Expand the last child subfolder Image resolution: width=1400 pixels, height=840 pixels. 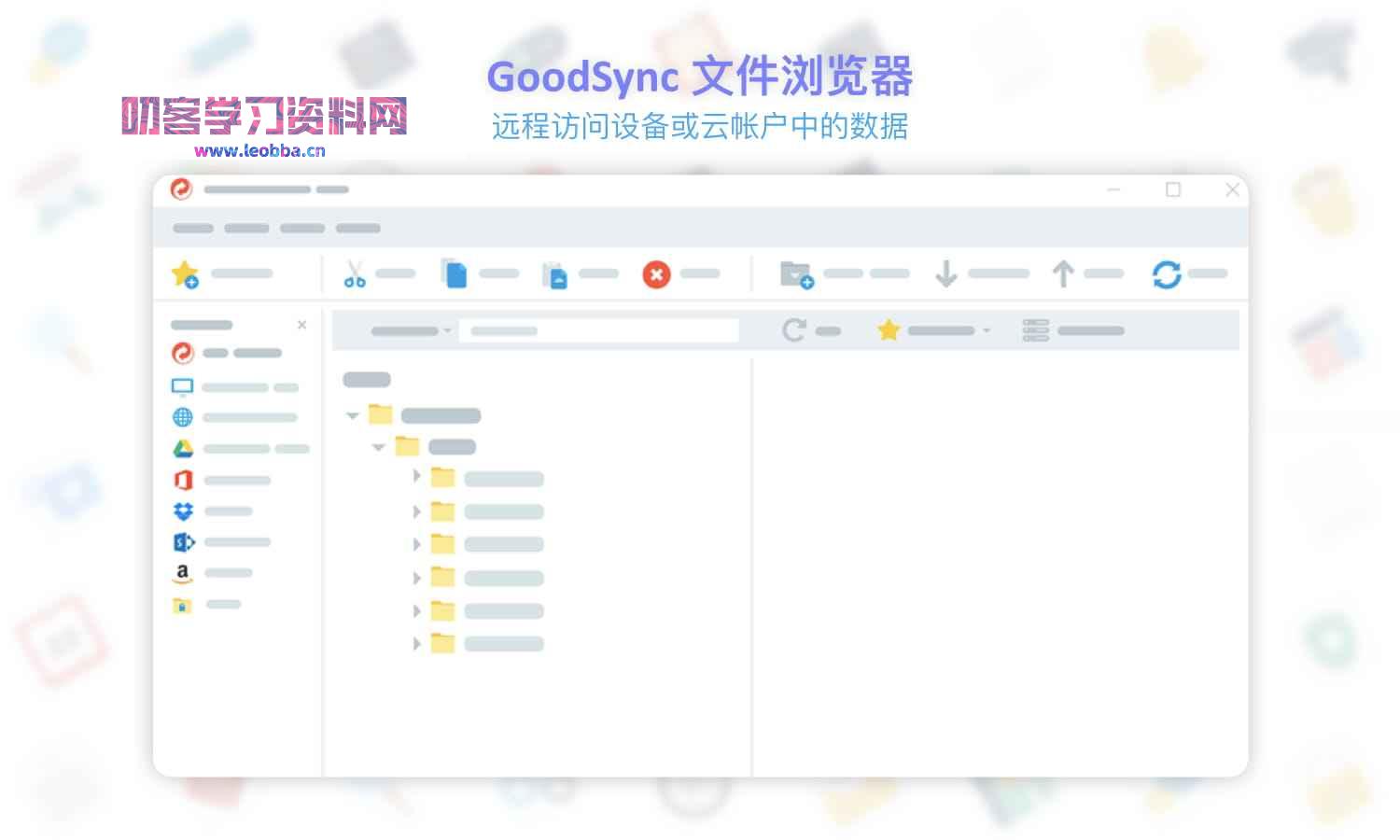[x=416, y=644]
